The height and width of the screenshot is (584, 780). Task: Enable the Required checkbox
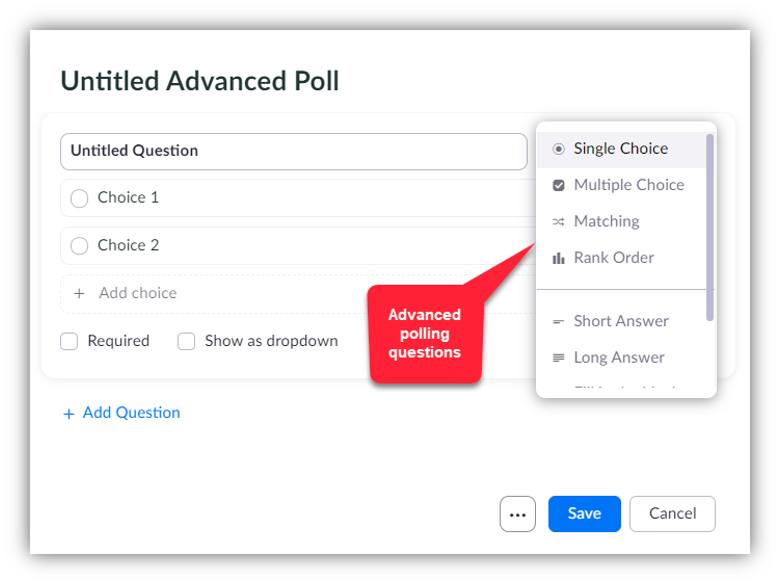click(69, 341)
